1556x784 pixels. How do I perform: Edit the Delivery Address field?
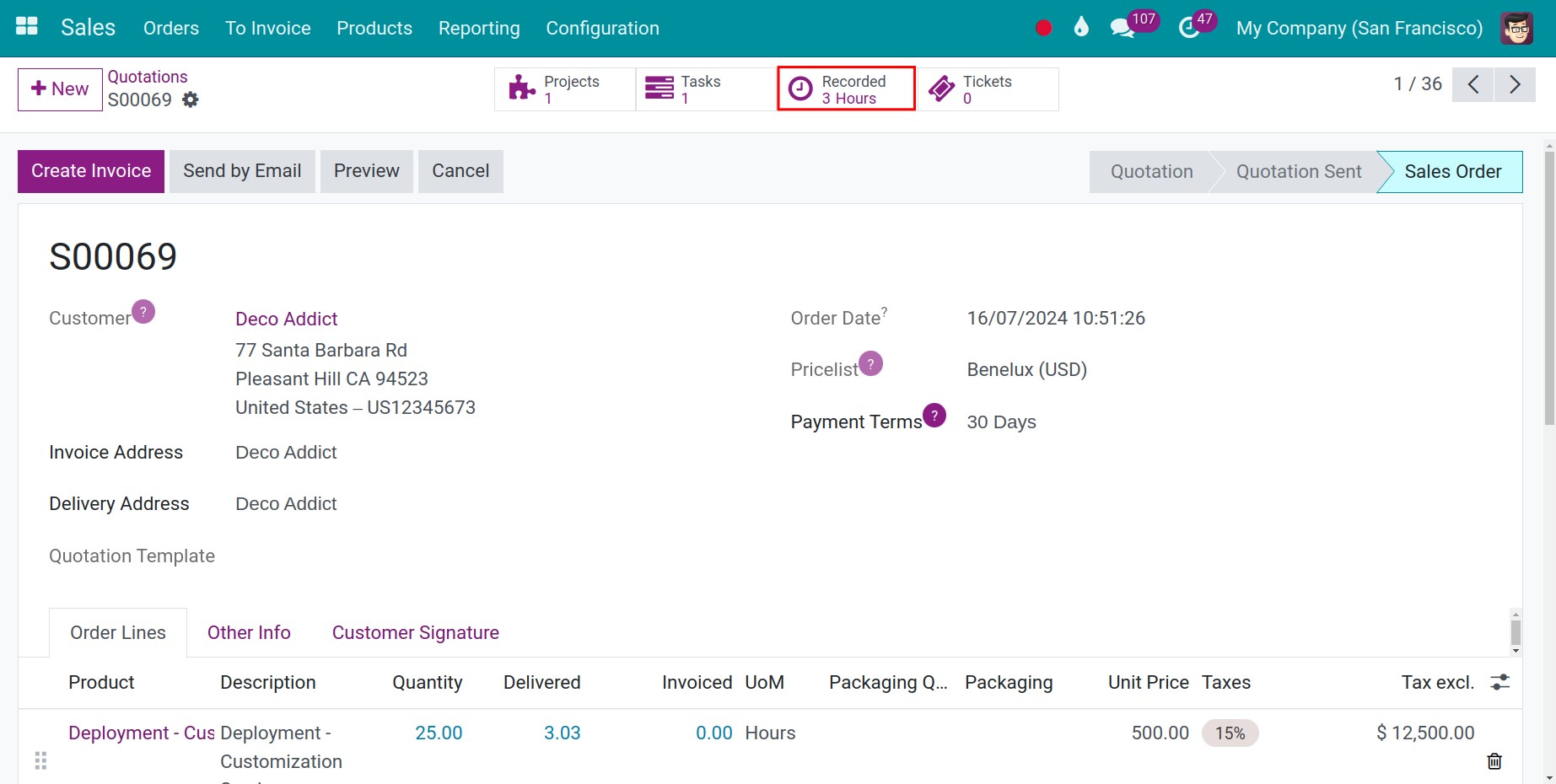pos(287,504)
